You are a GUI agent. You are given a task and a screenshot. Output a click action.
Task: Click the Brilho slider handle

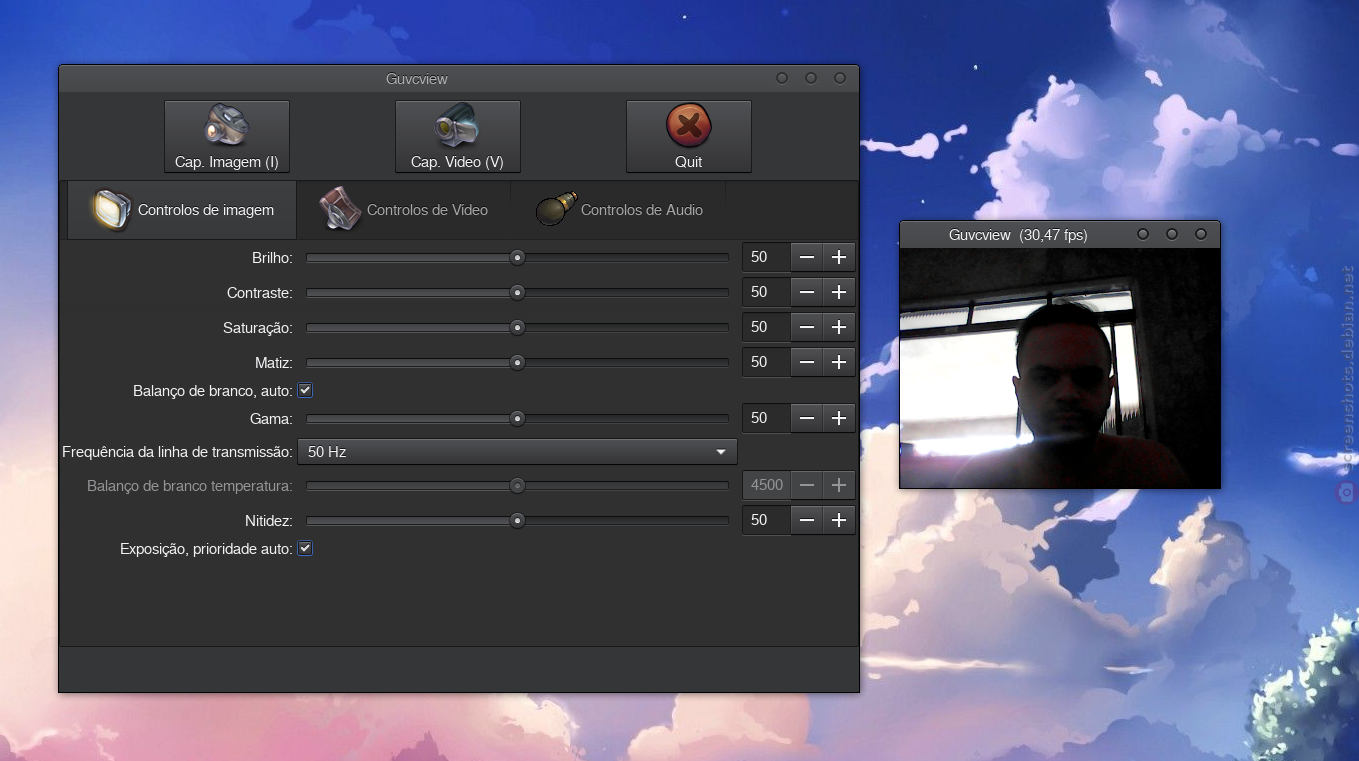pos(517,257)
